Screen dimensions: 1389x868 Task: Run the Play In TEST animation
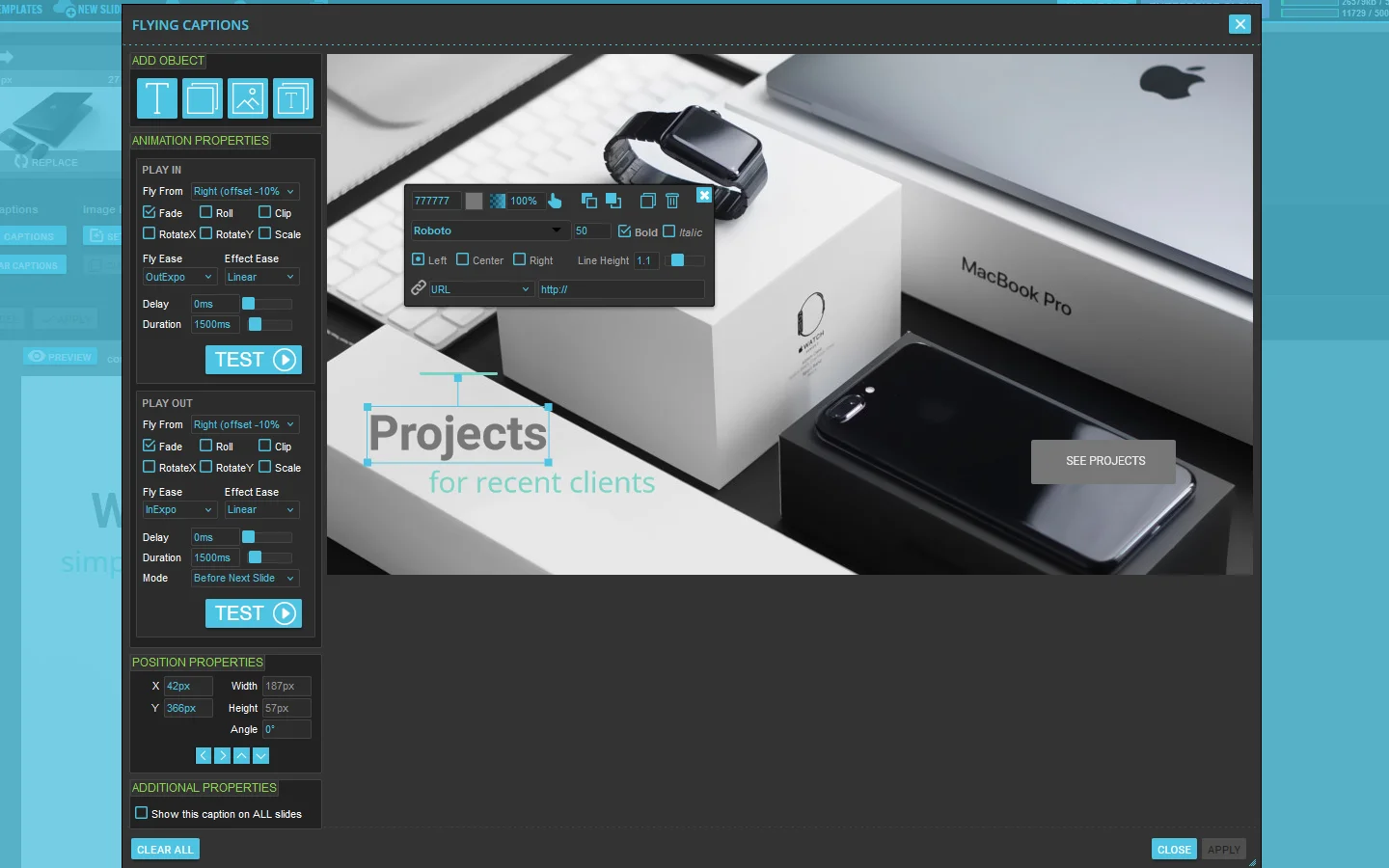[x=254, y=360]
